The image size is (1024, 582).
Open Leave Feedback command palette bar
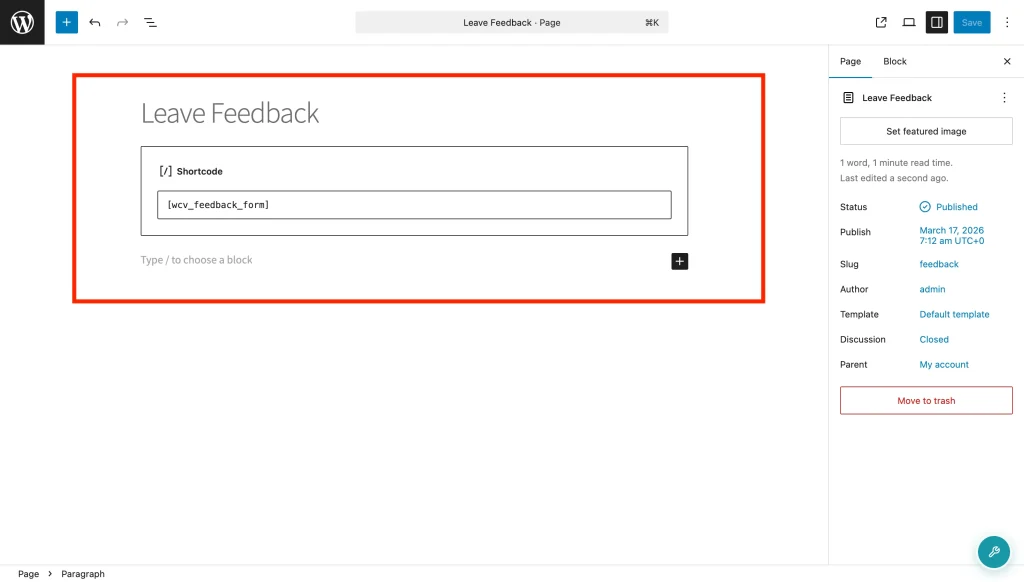coord(512,22)
